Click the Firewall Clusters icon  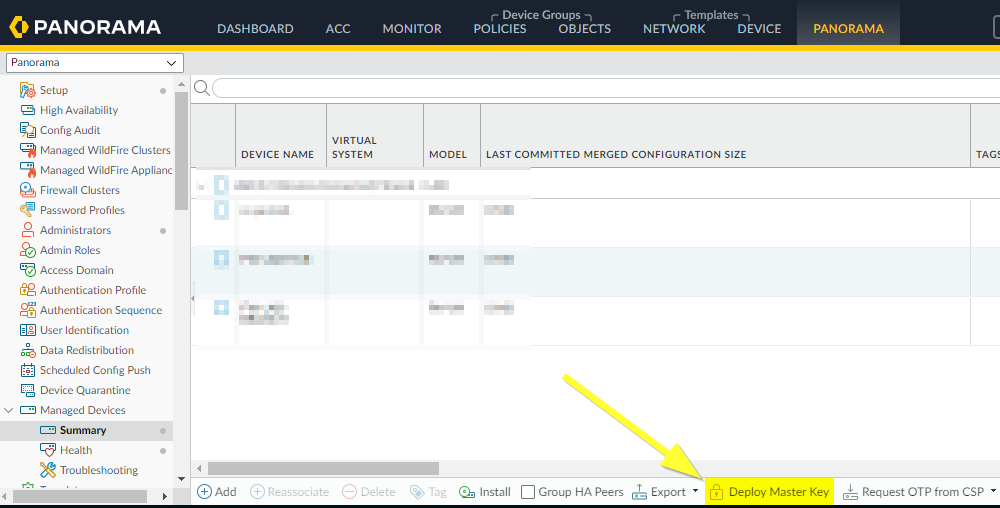coord(27,190)
